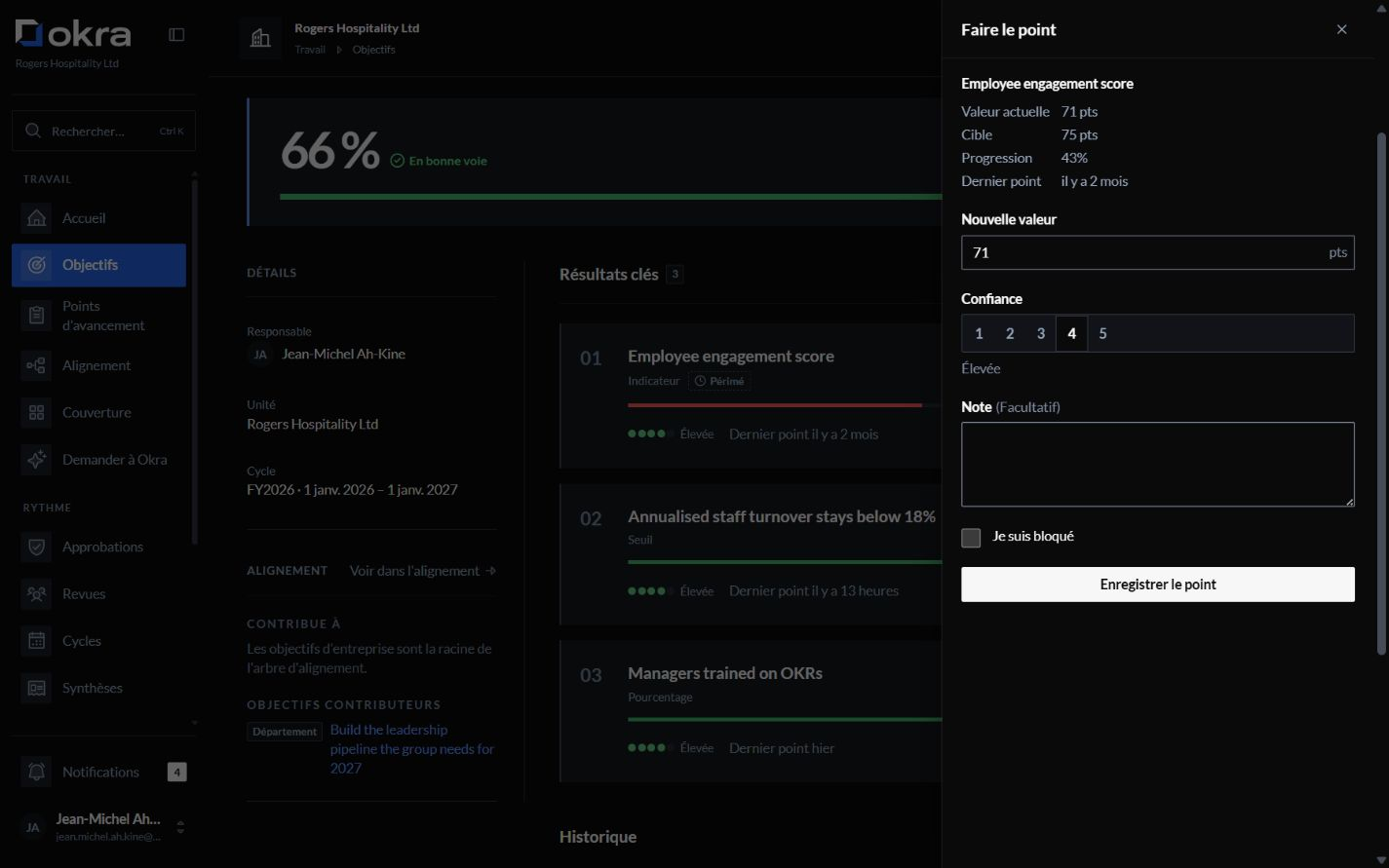This screenshot has width=1389, height=868.
Task: Open the Couverture grid icon
Action: click(36, 413)
